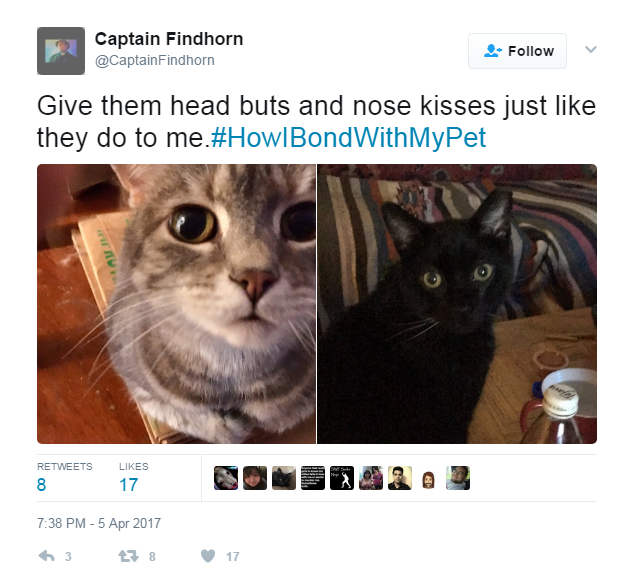Open the #HowIBondWithMyPet hashtag
Viewport: 634px width, 573px height.
[349, 137]
